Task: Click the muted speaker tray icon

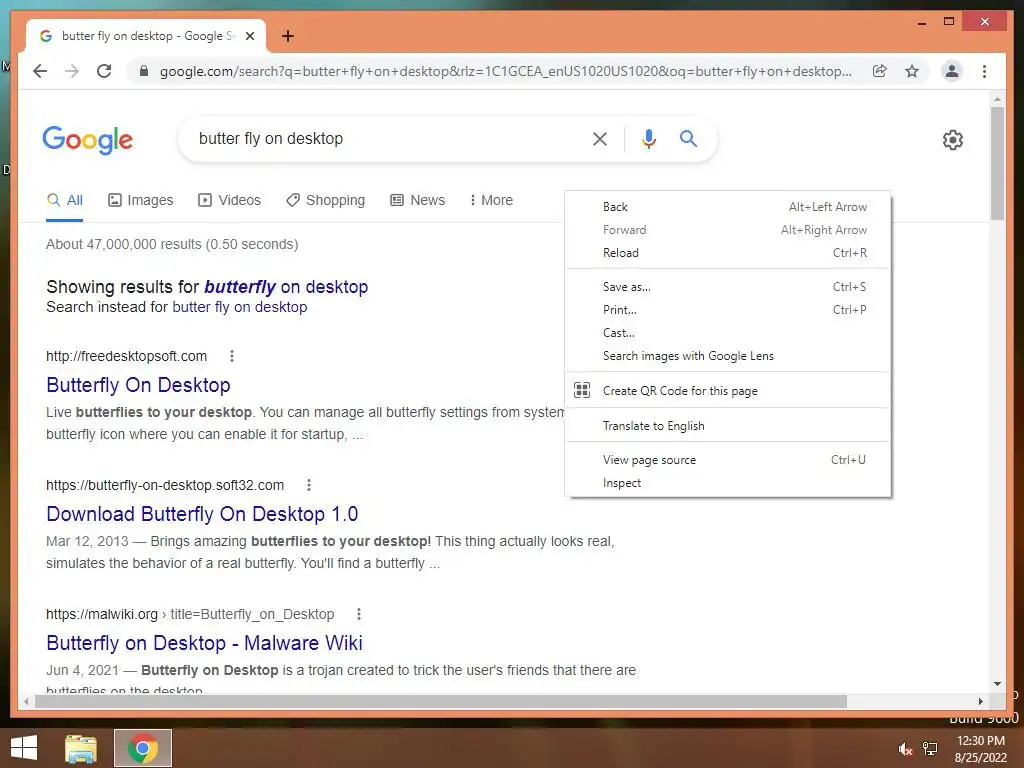Action: coord(904,749)
